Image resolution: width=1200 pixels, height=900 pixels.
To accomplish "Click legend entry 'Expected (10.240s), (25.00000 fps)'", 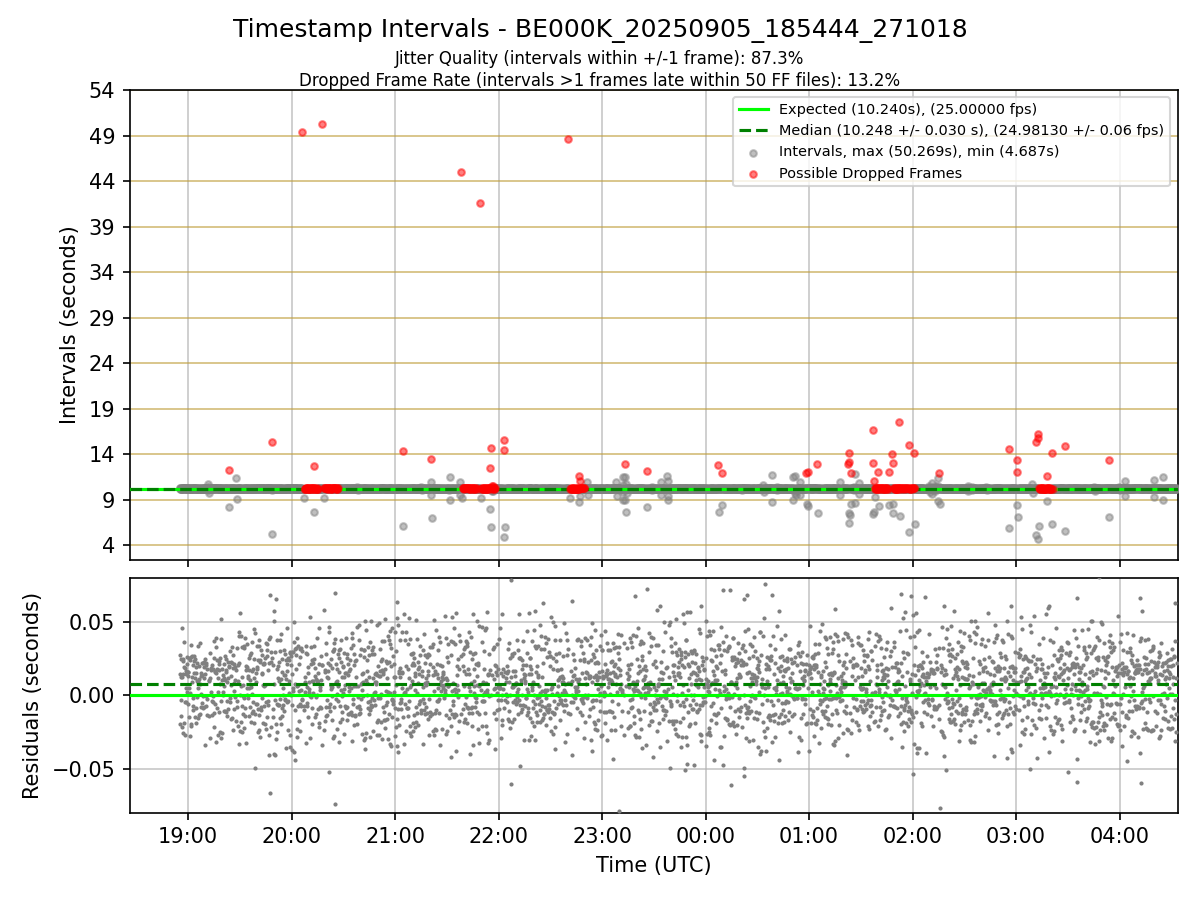I will coord(908,109).
